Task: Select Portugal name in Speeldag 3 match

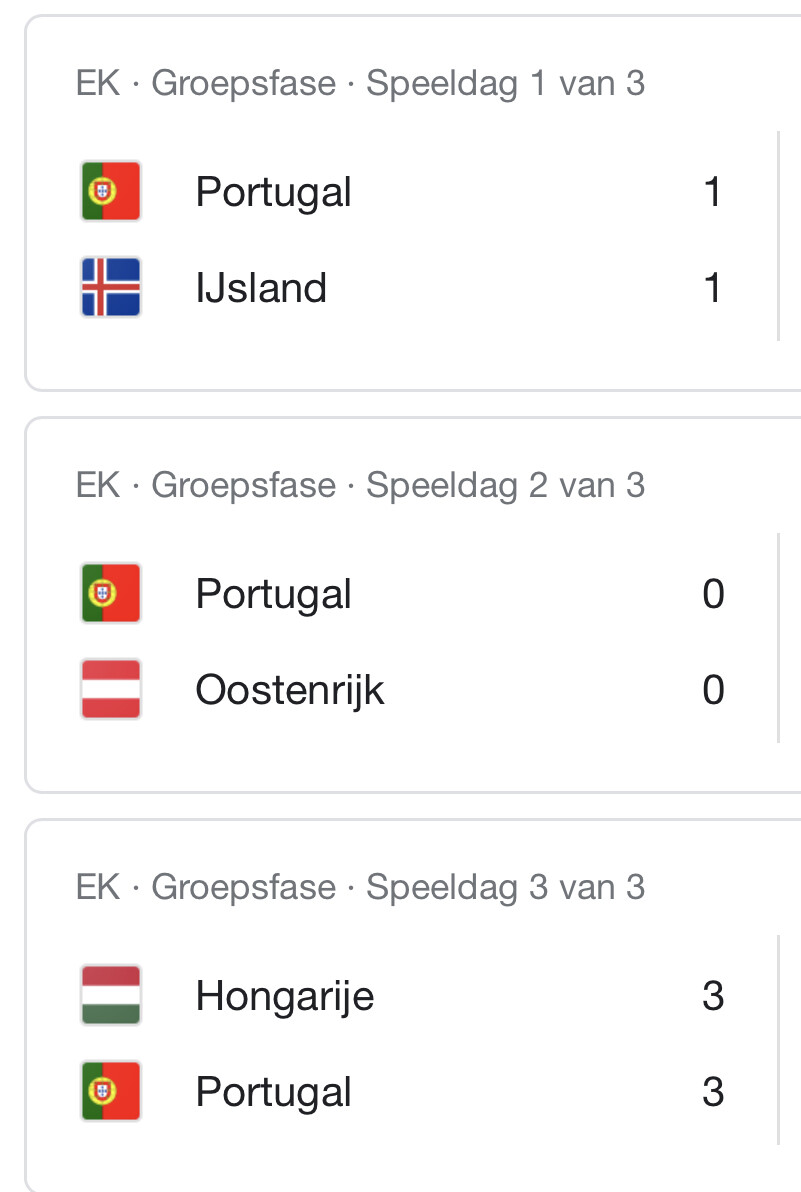Action: pyautogui.click(x=274, y=1092)
